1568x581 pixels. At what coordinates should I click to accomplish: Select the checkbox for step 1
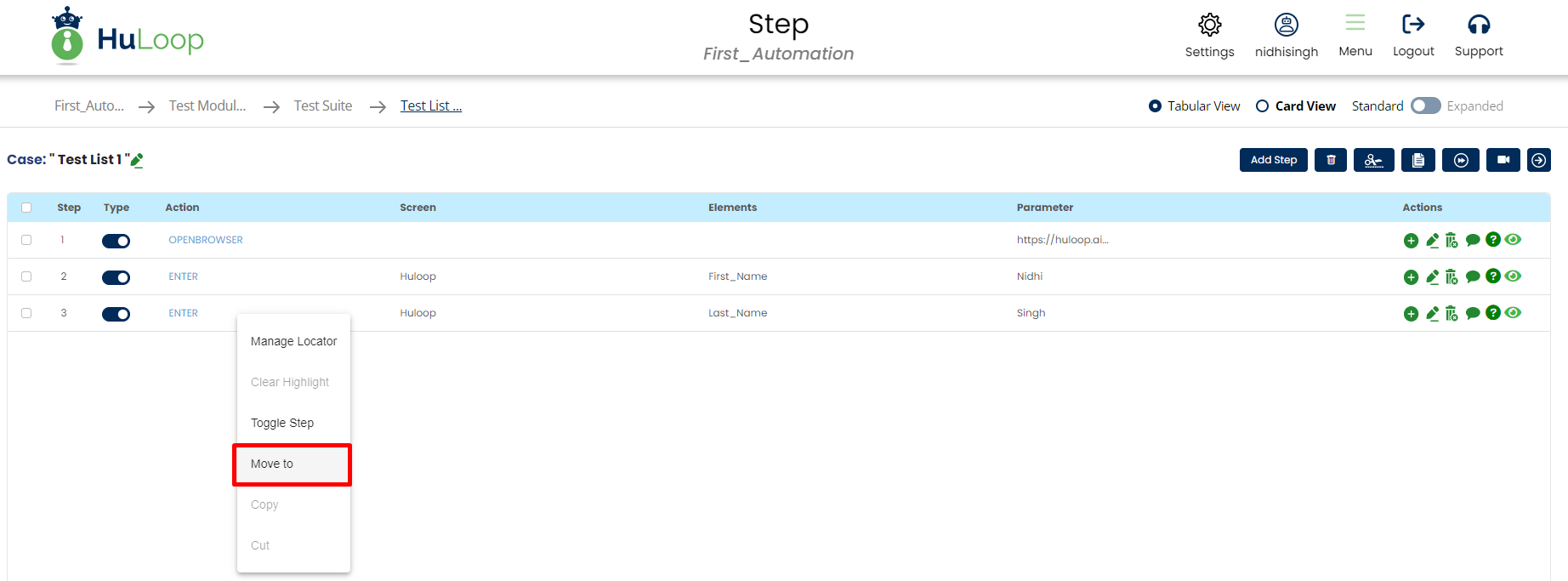pyautogui.click(x=26, y=240)
